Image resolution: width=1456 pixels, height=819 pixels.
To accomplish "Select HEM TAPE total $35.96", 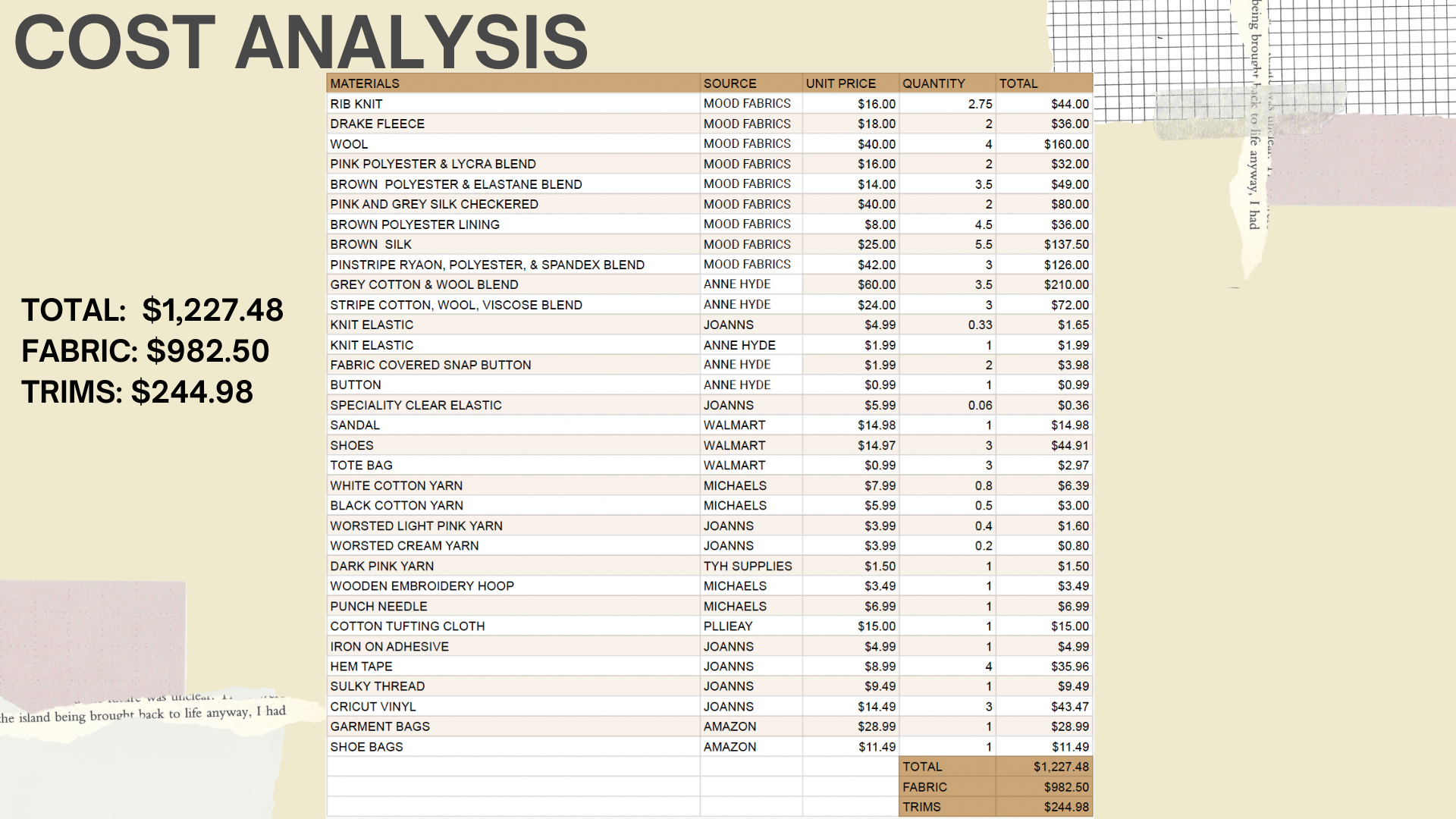I will point(1044,667).
